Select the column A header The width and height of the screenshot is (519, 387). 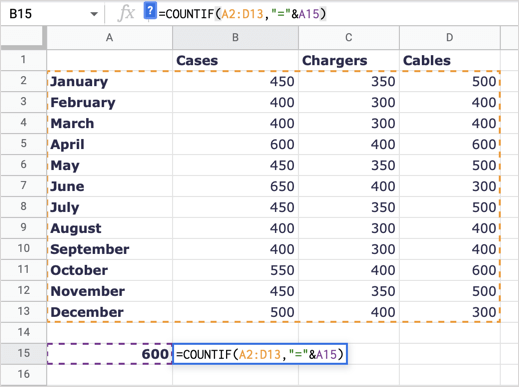[109, 38]
